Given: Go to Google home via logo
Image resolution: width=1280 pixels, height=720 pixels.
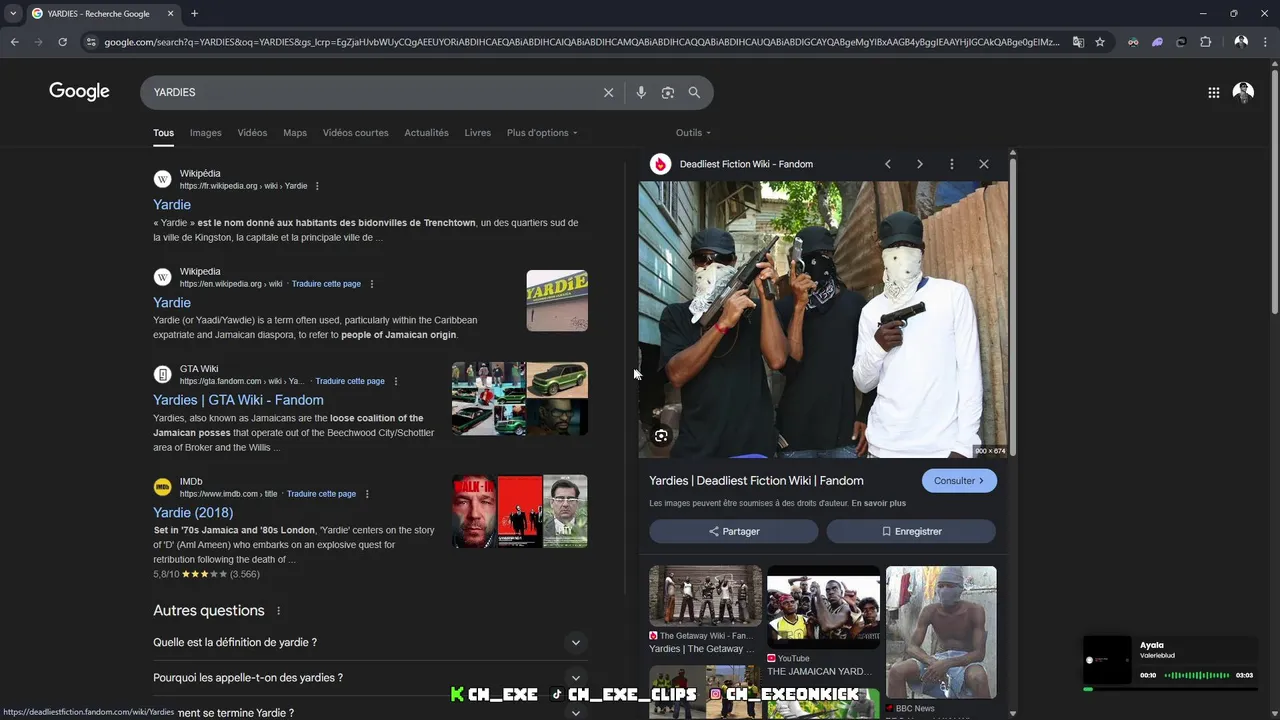Looking at the screenshot, I should click(79, 92).
